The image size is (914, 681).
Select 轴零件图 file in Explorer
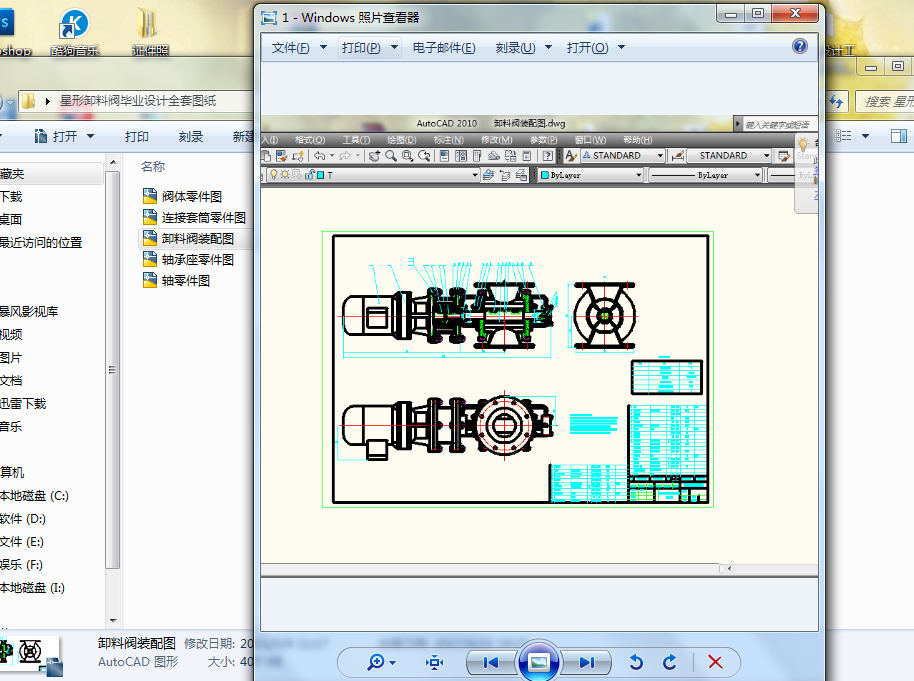point(186,280)
